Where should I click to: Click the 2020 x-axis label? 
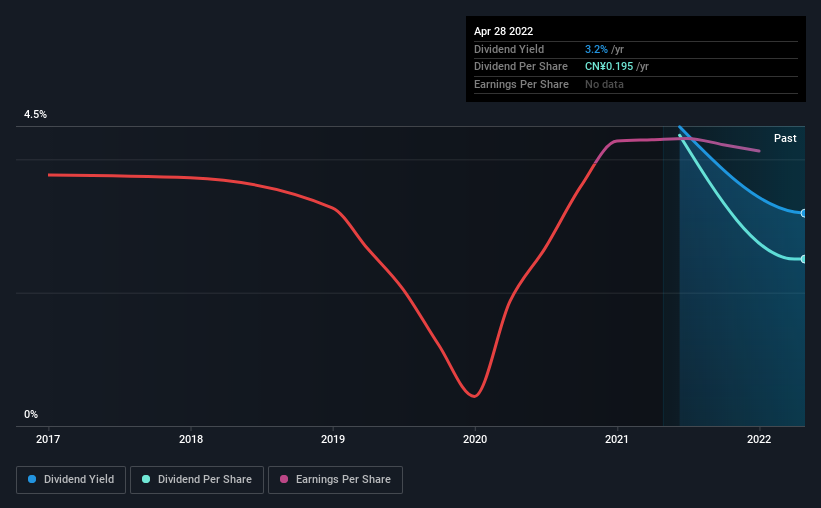pyautogui.click(x=475, y=439)
